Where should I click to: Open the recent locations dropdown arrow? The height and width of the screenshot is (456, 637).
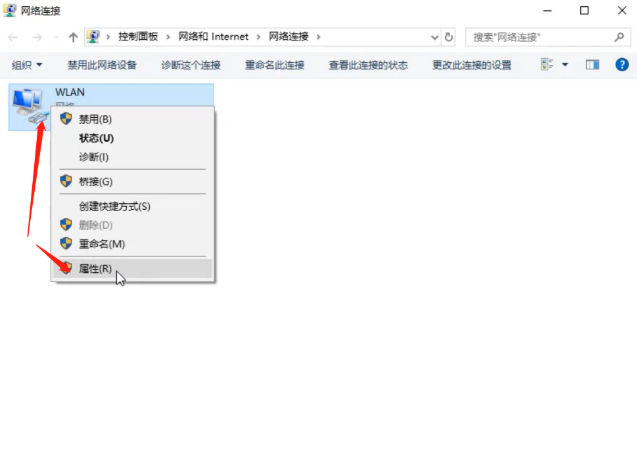[56, 37]
